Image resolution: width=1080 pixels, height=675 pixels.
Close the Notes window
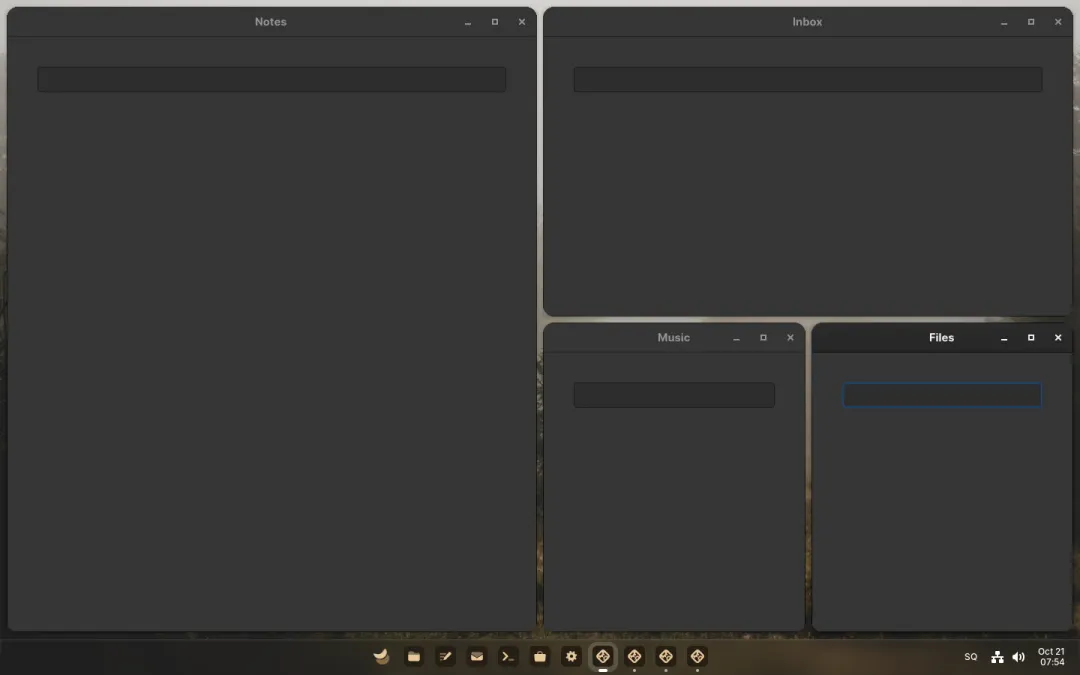(521, 22)
